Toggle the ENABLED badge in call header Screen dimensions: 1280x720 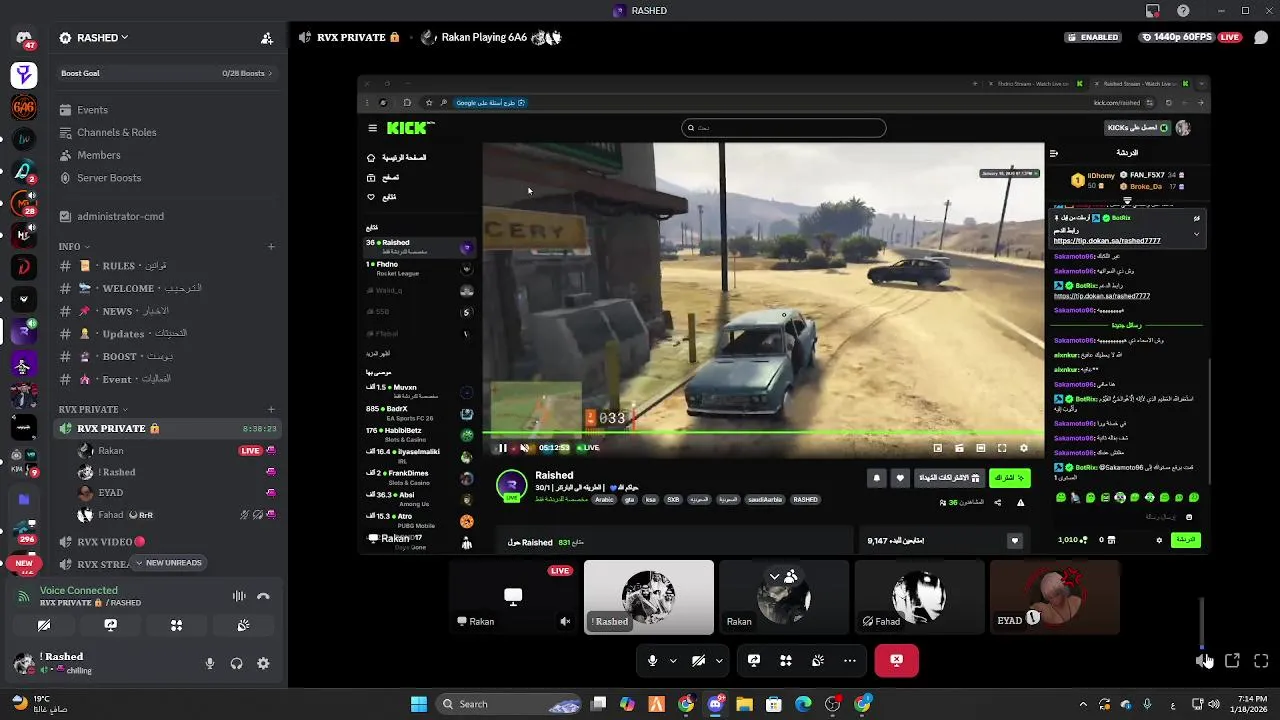(x=1093, y=37)
